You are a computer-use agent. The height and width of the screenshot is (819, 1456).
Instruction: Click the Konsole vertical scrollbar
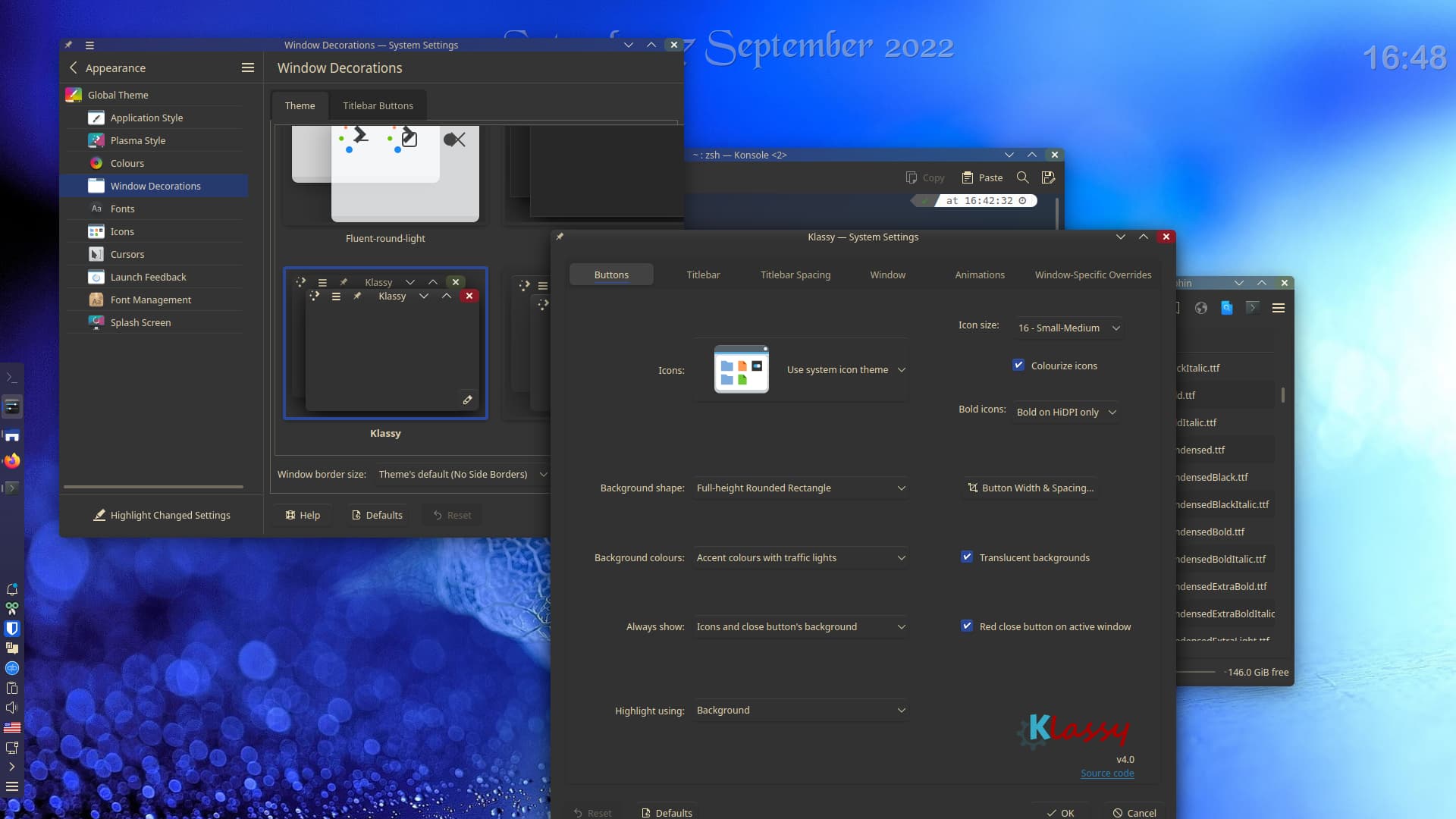click(1057, 212)
